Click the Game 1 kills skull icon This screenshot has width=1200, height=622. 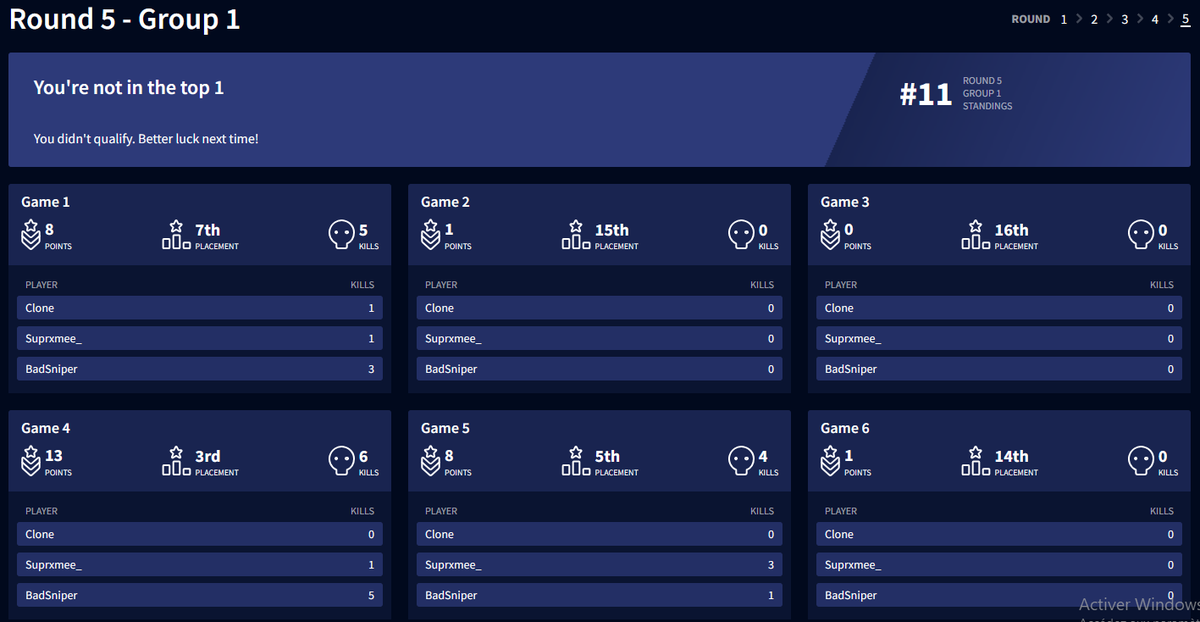pyautogui.click(x=341, y=235)
